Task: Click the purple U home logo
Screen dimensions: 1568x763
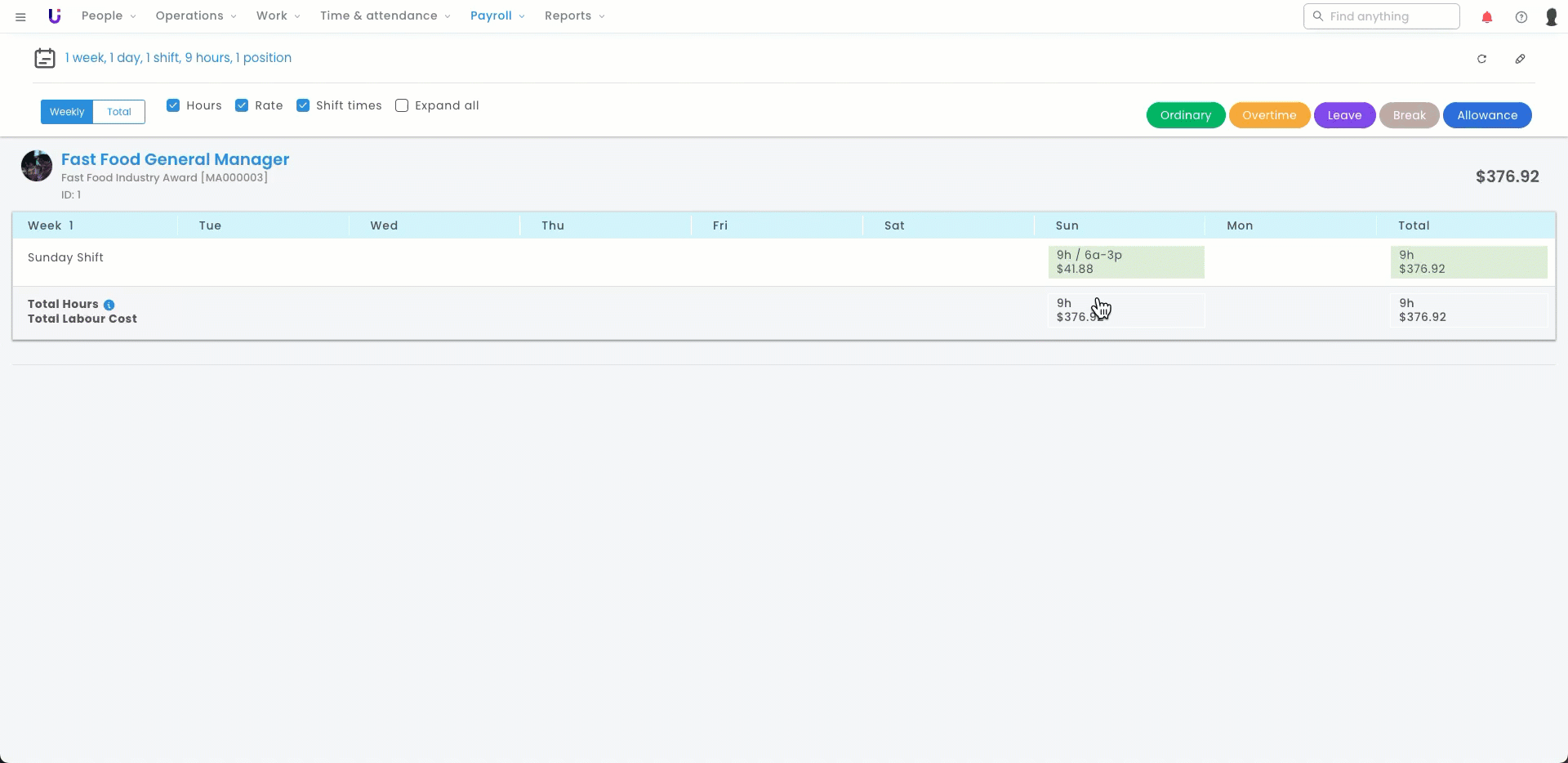Action: tap(55, 16)
